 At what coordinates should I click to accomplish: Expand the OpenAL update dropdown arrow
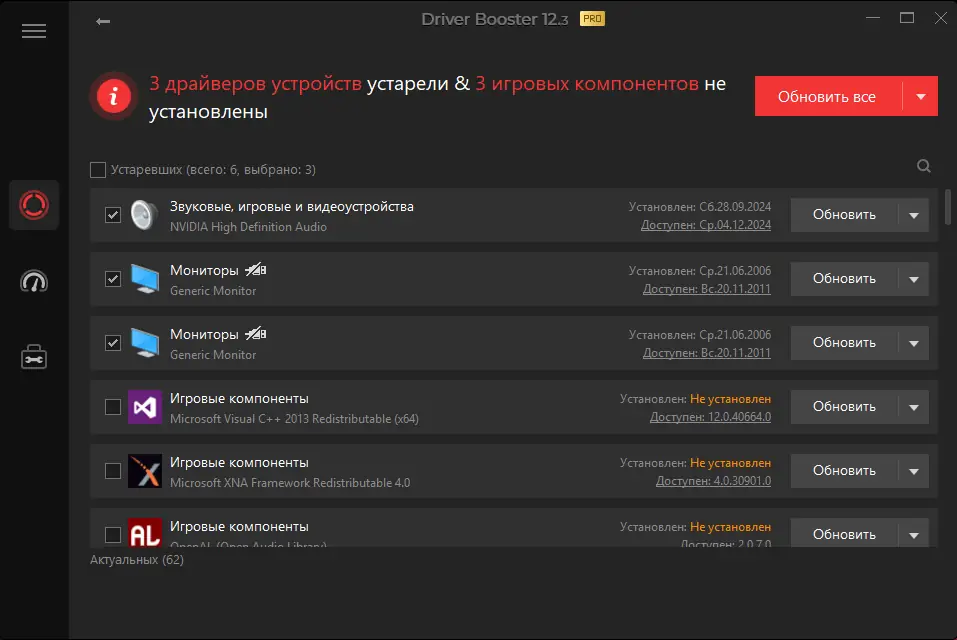point(914,534)
